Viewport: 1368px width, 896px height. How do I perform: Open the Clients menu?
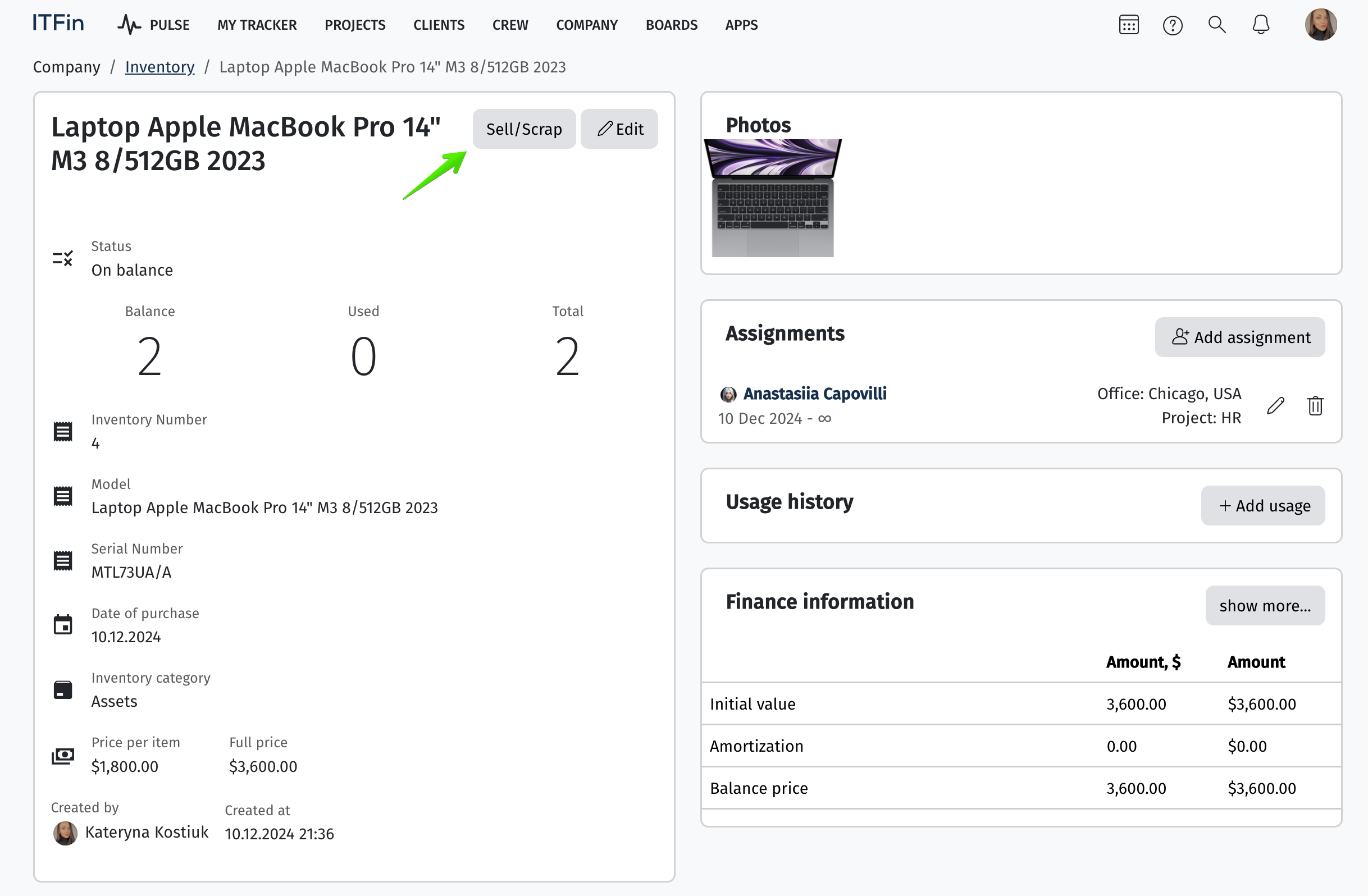tap(439, 25)
